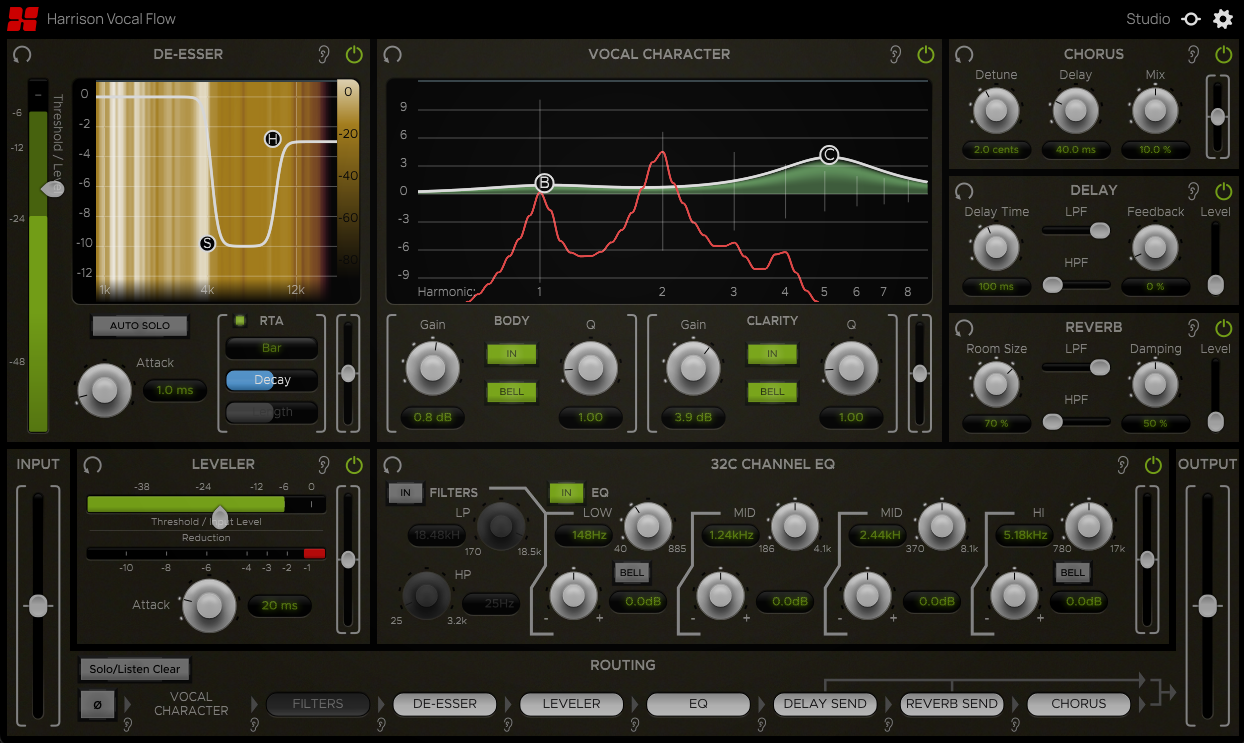Click the Delay LPF slider

[x=1076, y=230]
